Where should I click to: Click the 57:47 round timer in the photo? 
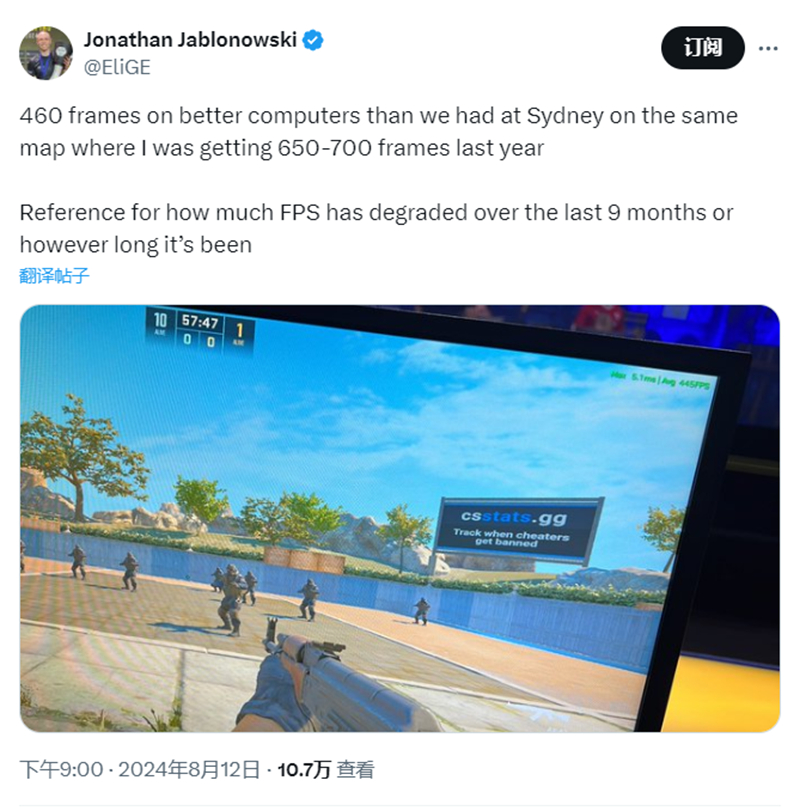(200, 322)
